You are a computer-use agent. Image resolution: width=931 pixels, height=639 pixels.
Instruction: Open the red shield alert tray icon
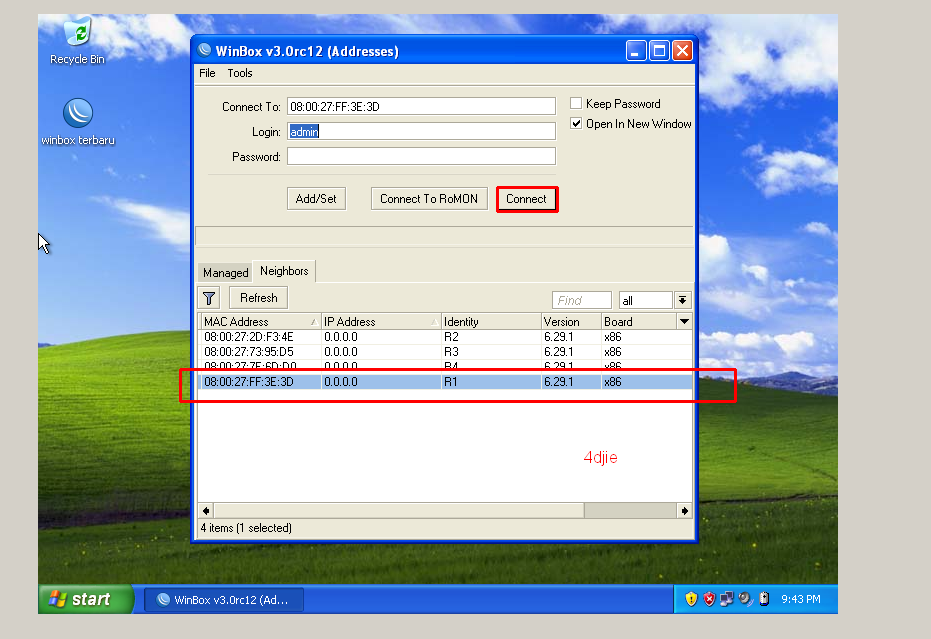[709, 599]
